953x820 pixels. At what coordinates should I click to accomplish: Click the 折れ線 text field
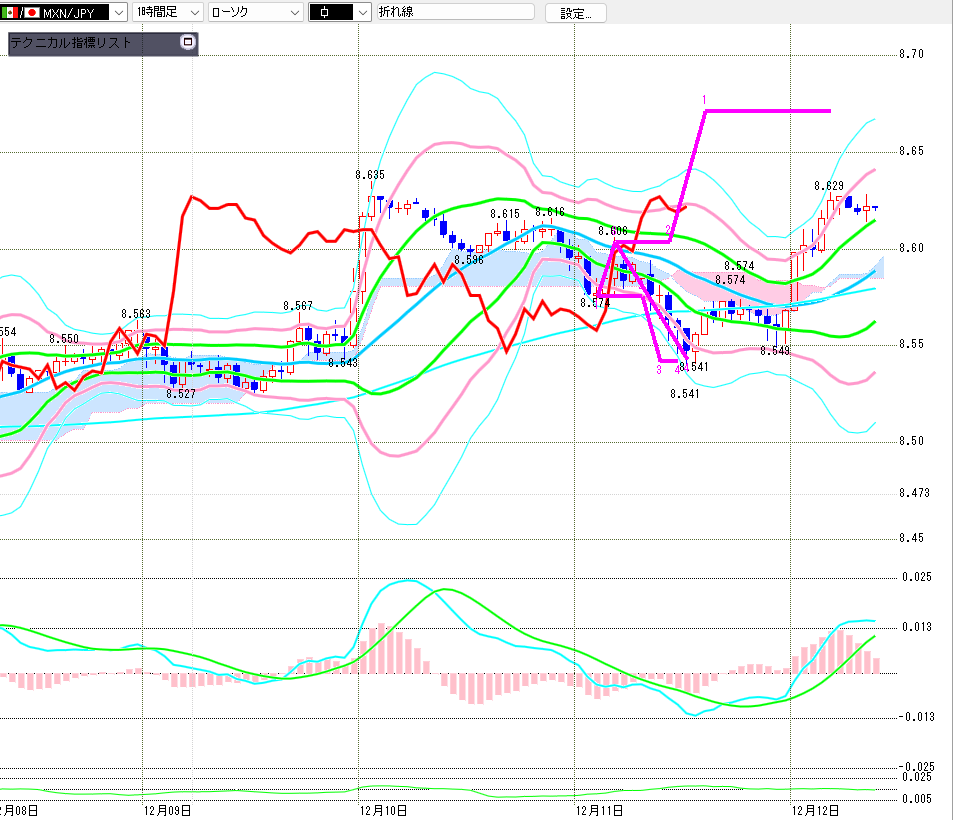pos(455,13)
